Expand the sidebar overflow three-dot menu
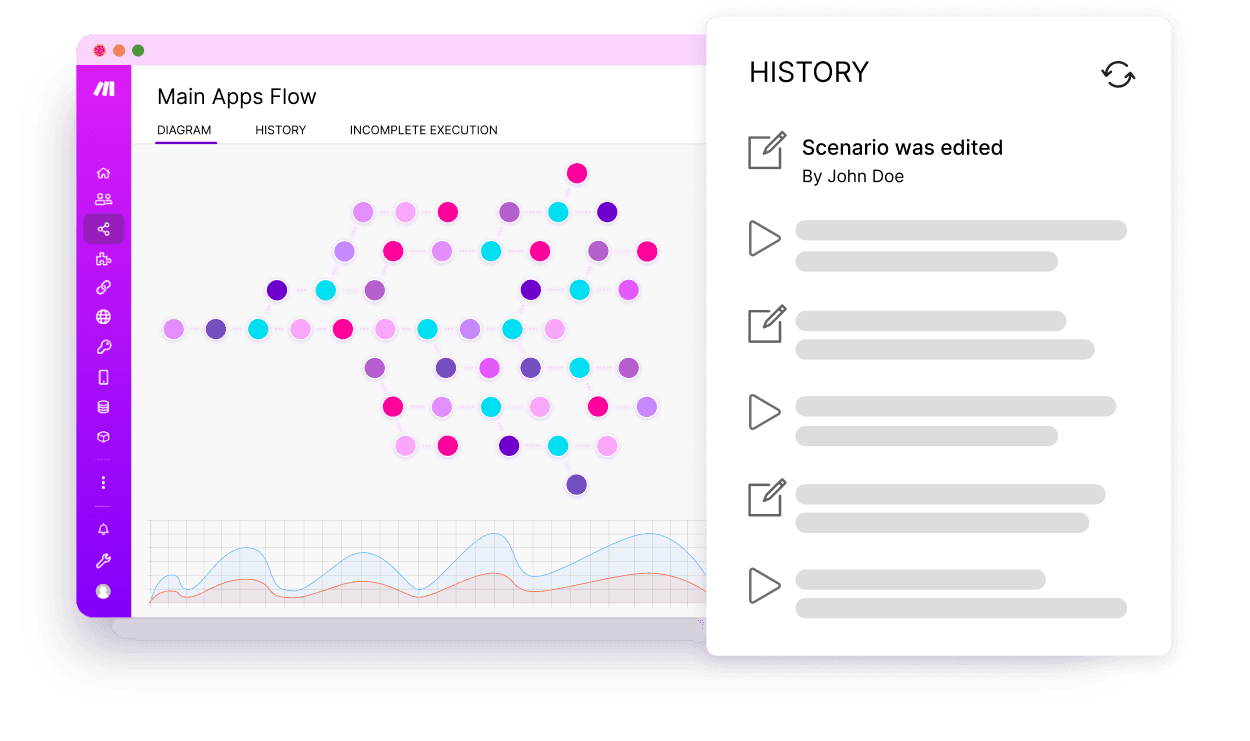This screenshot has height=741, width=1250. point(103,482)
